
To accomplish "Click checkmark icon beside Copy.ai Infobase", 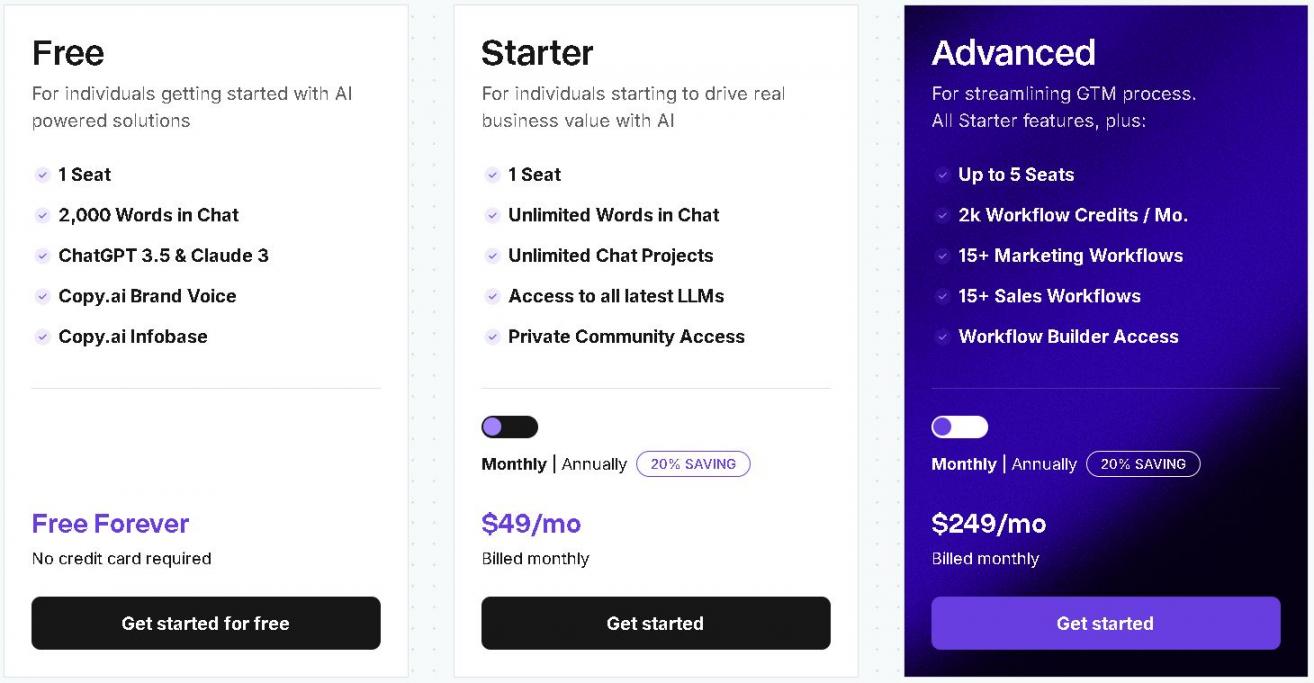I will tap(42, 337).
